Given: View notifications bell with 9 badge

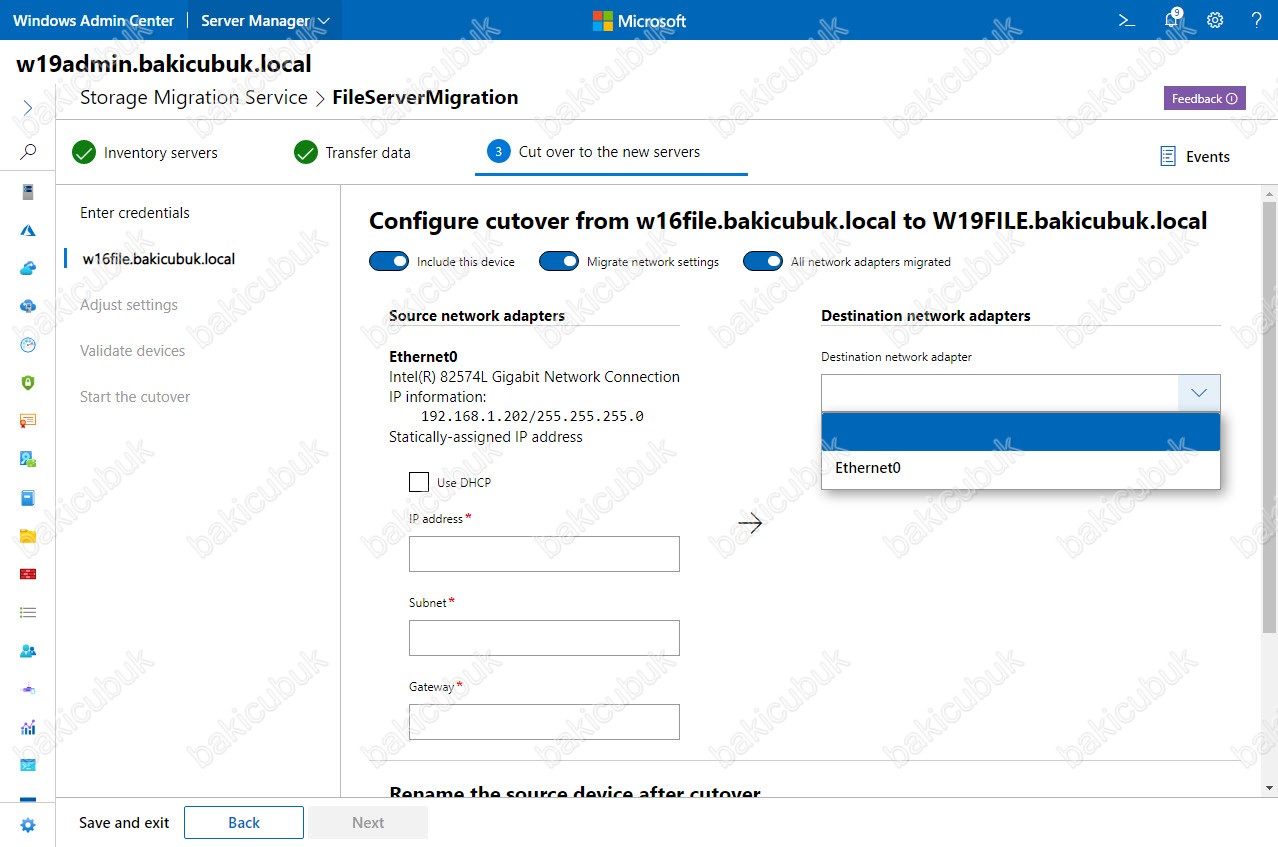Looking at the screenshot, I should (1173, 20).
